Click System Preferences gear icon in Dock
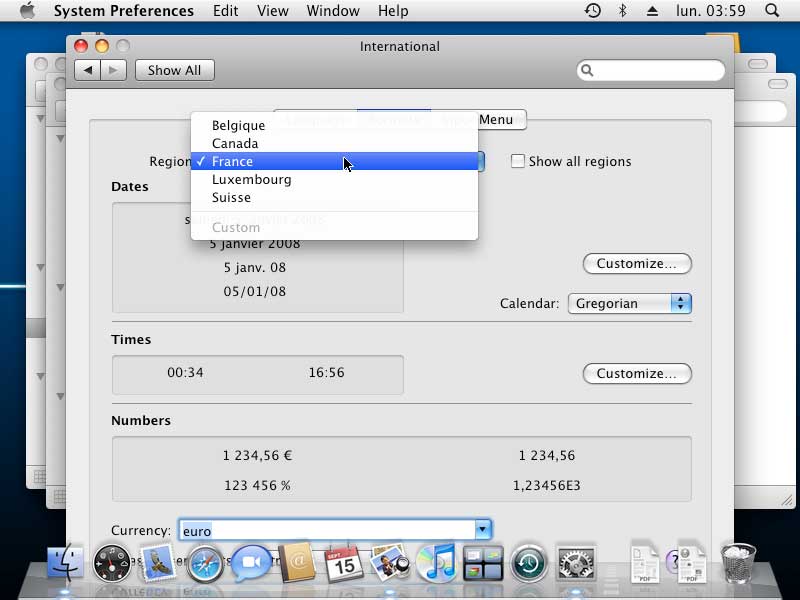 [576, 563]
